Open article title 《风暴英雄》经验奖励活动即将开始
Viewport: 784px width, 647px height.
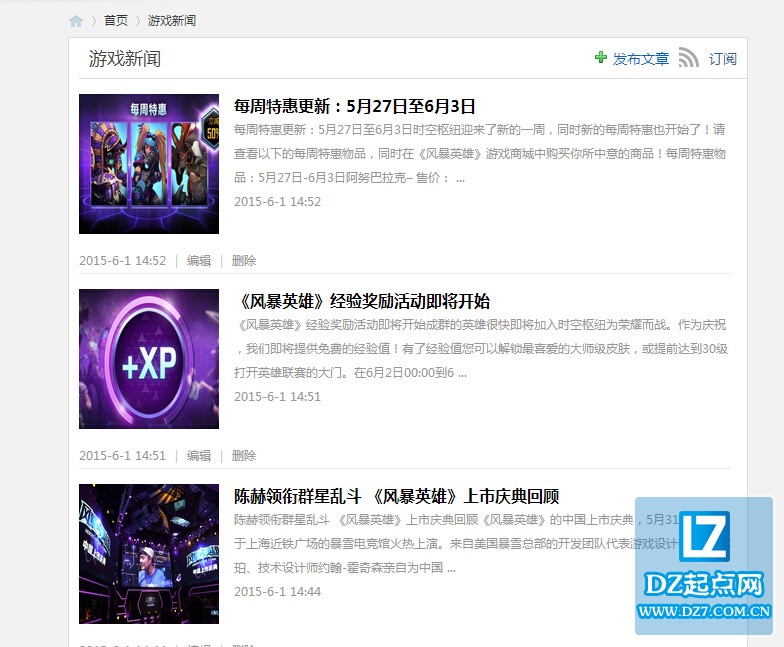362,301
